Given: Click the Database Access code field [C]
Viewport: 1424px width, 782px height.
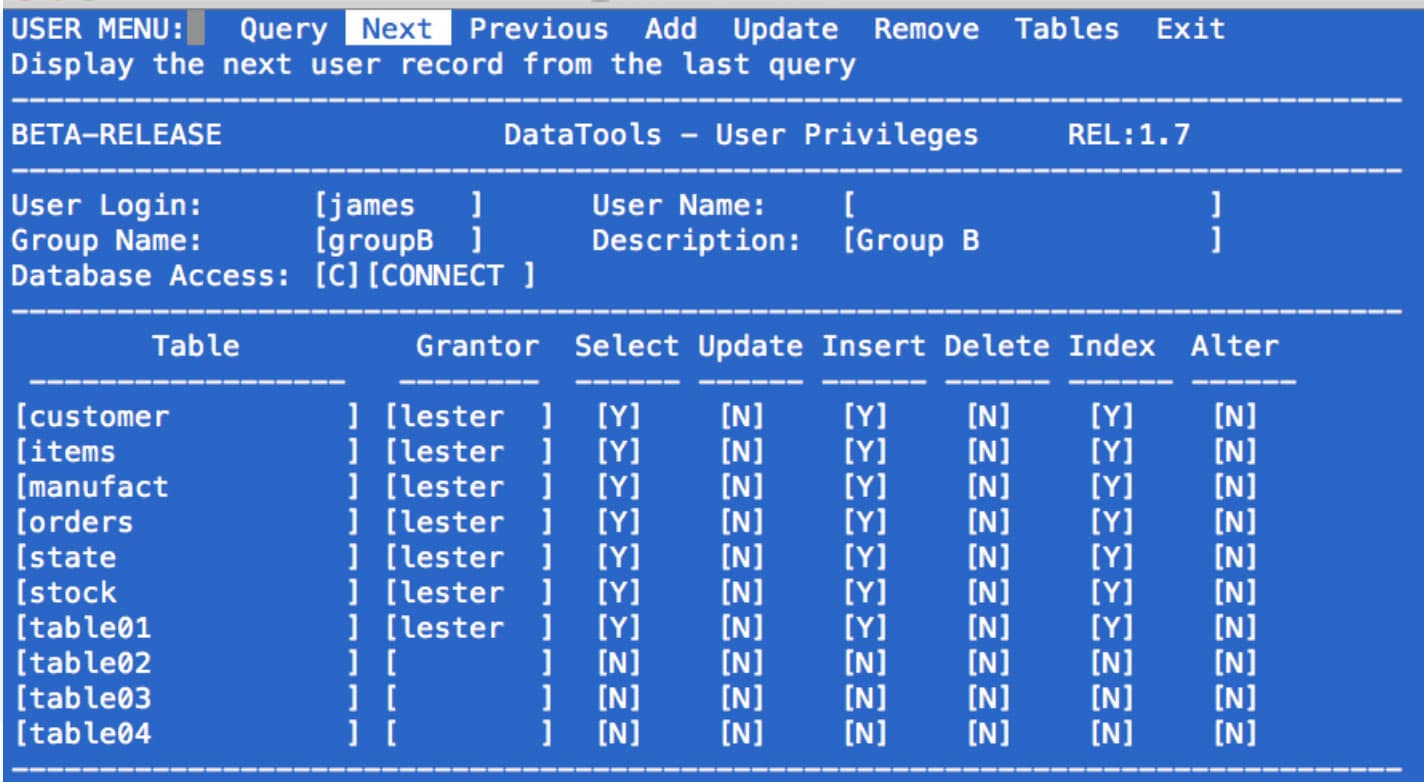Looking at the screenshot, I should pos(336,276).
